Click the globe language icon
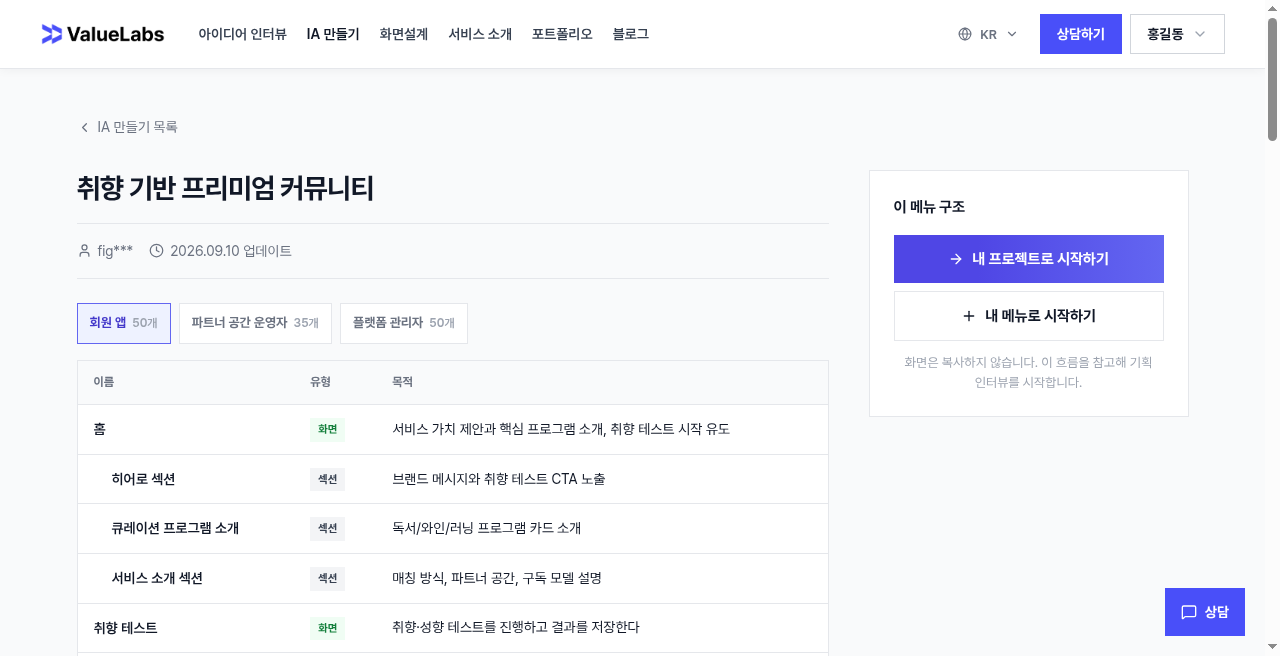Viewport: 1280px width, 656px height. (x=965, y=34)
